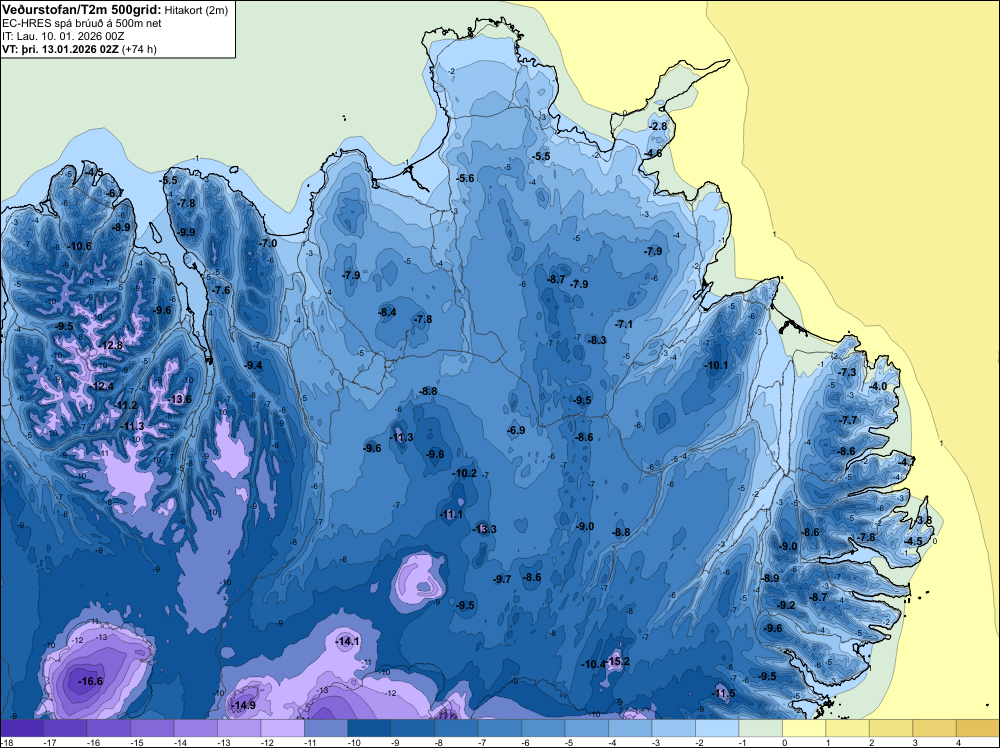Click the yellow legend swatch between 0 and 1

pos(804,728)
